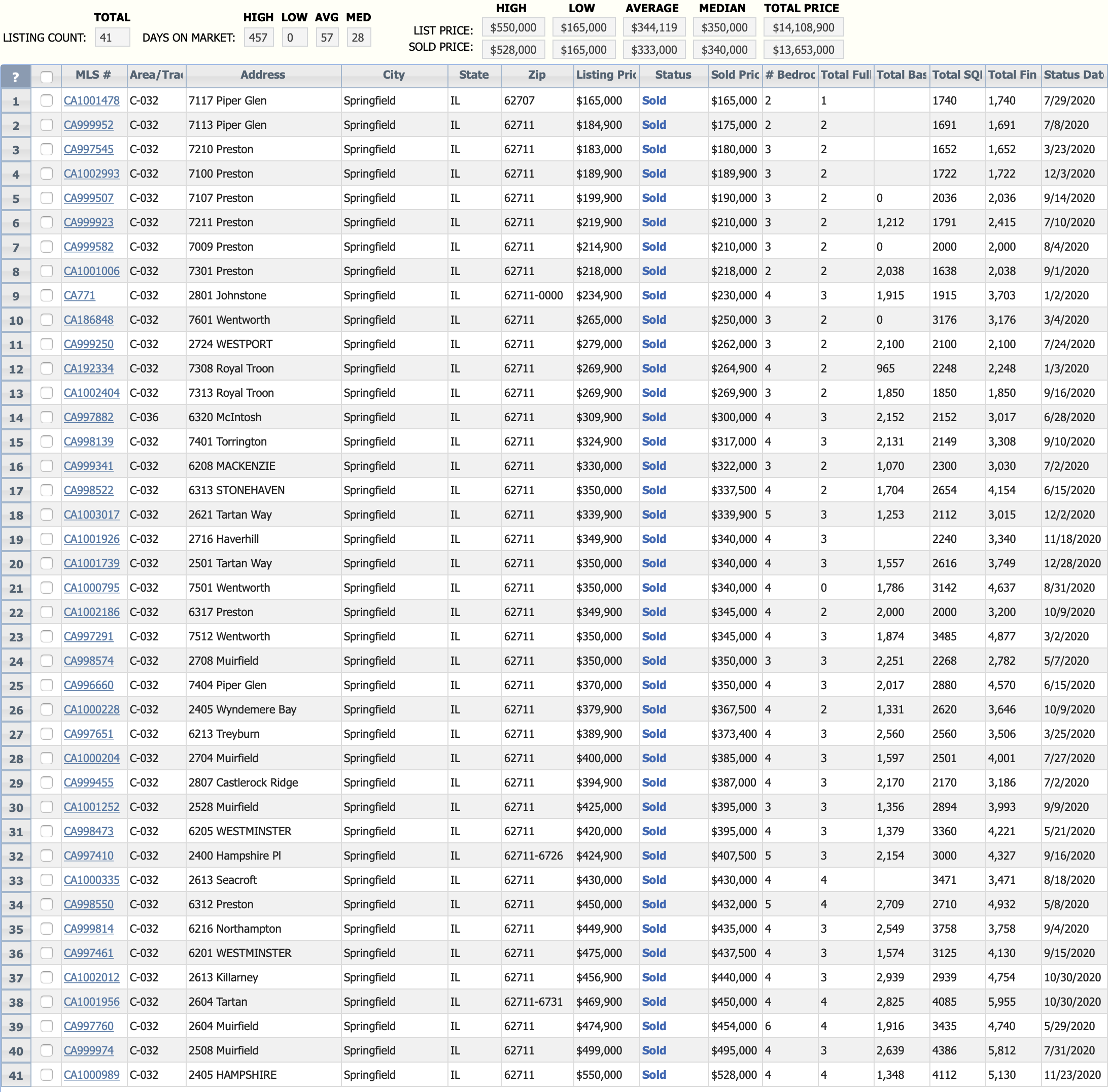This screenshot has height=1092, width=1108.
Task: Click the List Price total $14,108,900 field
Action: point(804,27)
